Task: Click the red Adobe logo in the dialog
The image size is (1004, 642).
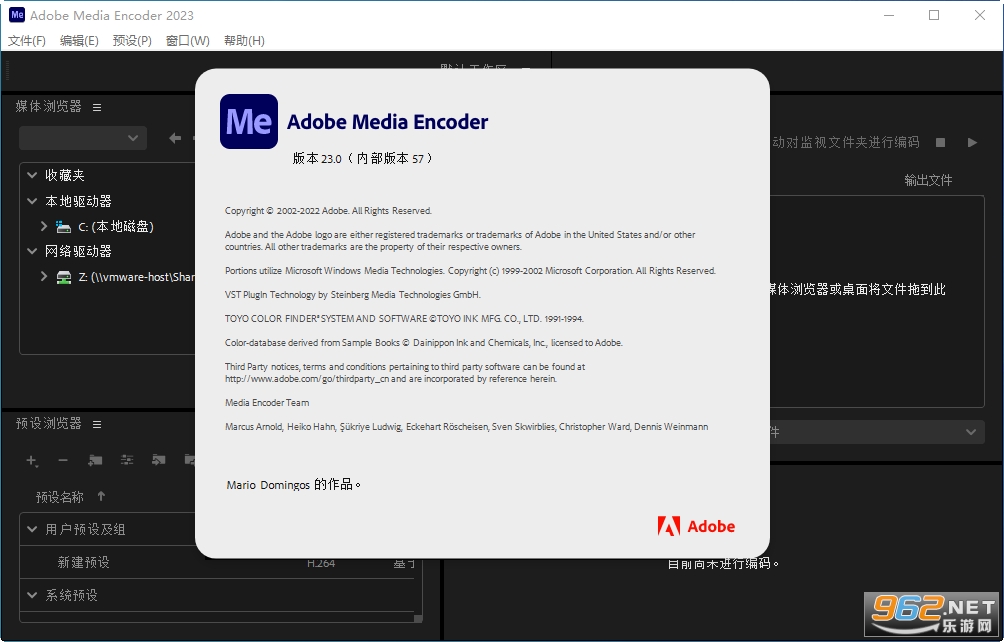Action: 696,526
